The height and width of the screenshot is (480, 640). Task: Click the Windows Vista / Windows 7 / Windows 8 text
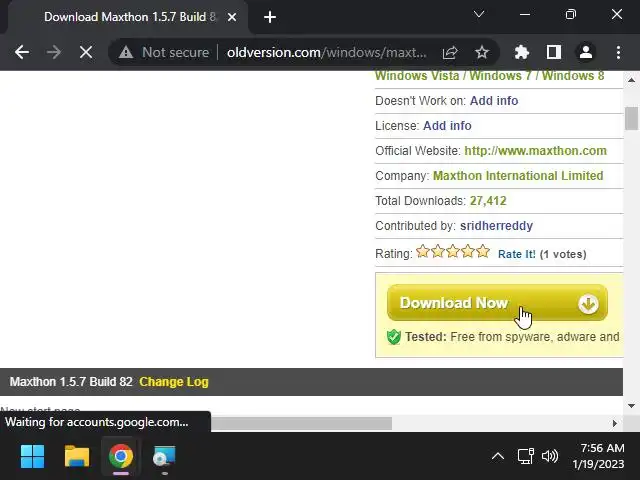489,76
